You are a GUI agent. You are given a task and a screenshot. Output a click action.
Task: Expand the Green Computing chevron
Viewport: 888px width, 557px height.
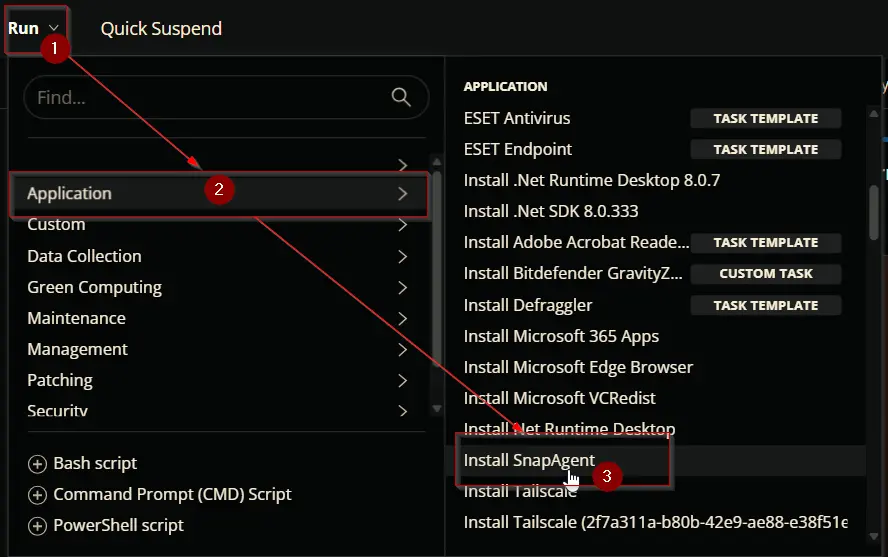(x=403, y=288)
